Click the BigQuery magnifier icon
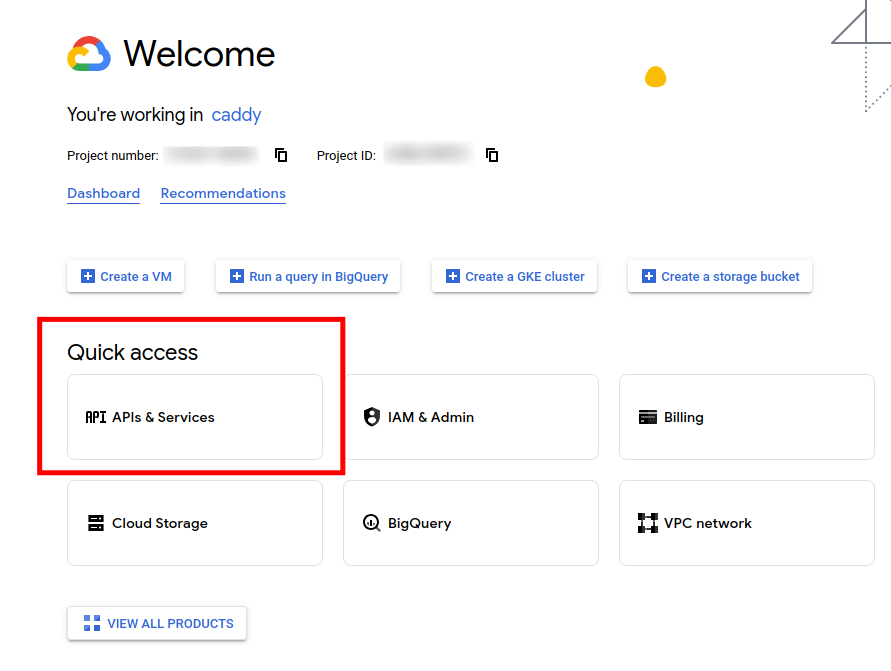891x671 pixels. (372, 523)
